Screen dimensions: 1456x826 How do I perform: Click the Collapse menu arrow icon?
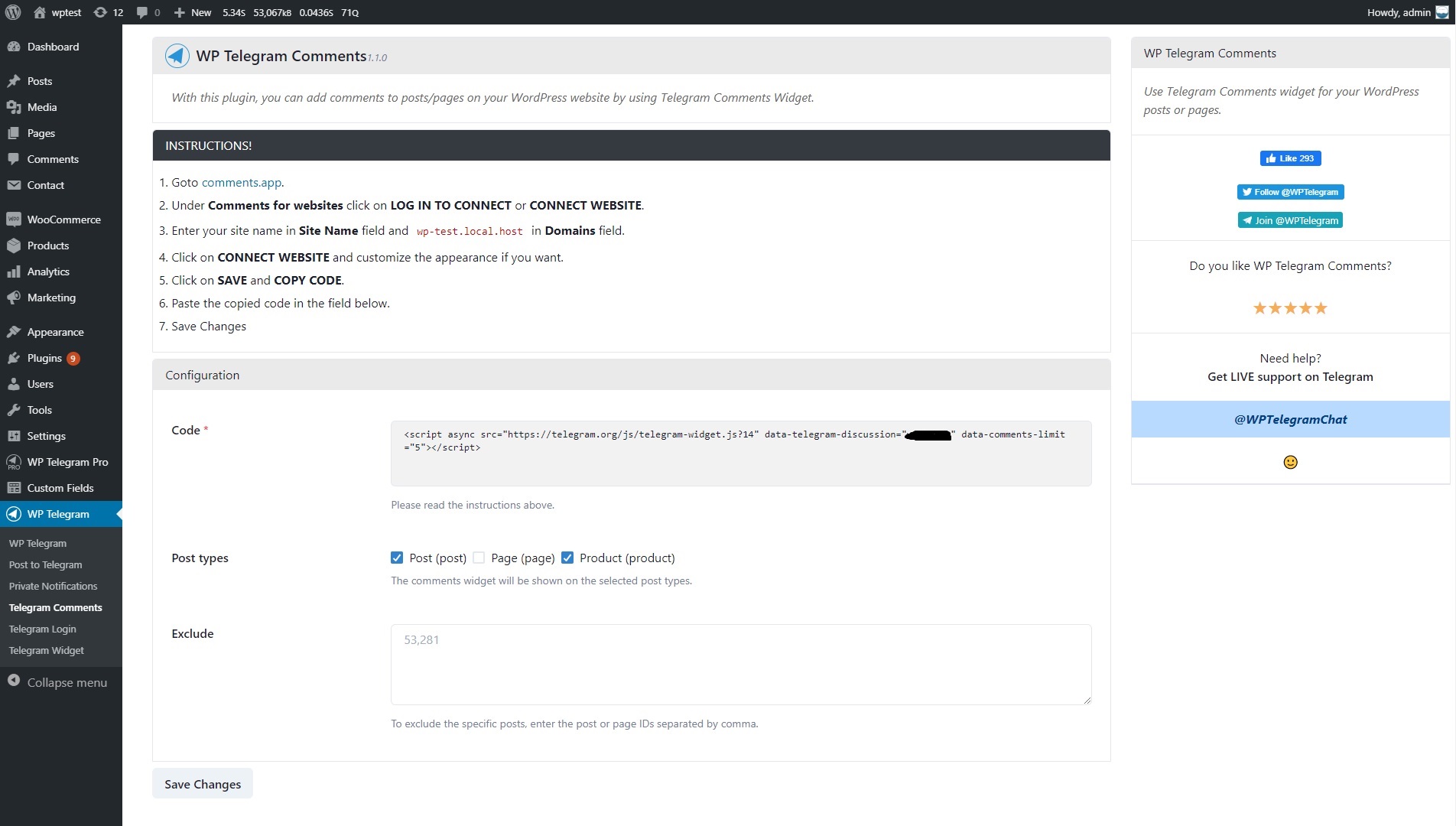pos(14,681)
